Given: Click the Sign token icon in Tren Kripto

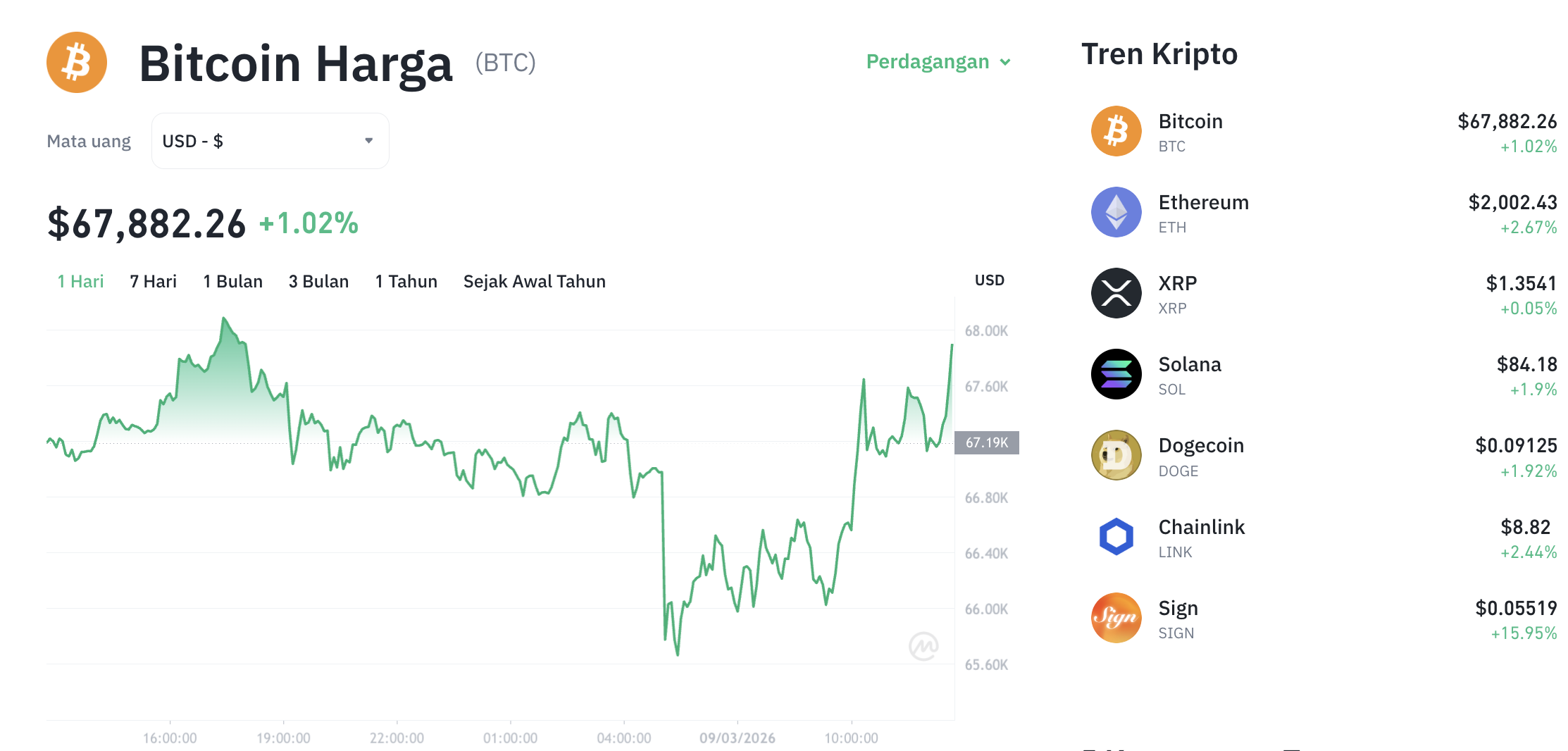Looking at the screenshot, I should (1116, 618).
